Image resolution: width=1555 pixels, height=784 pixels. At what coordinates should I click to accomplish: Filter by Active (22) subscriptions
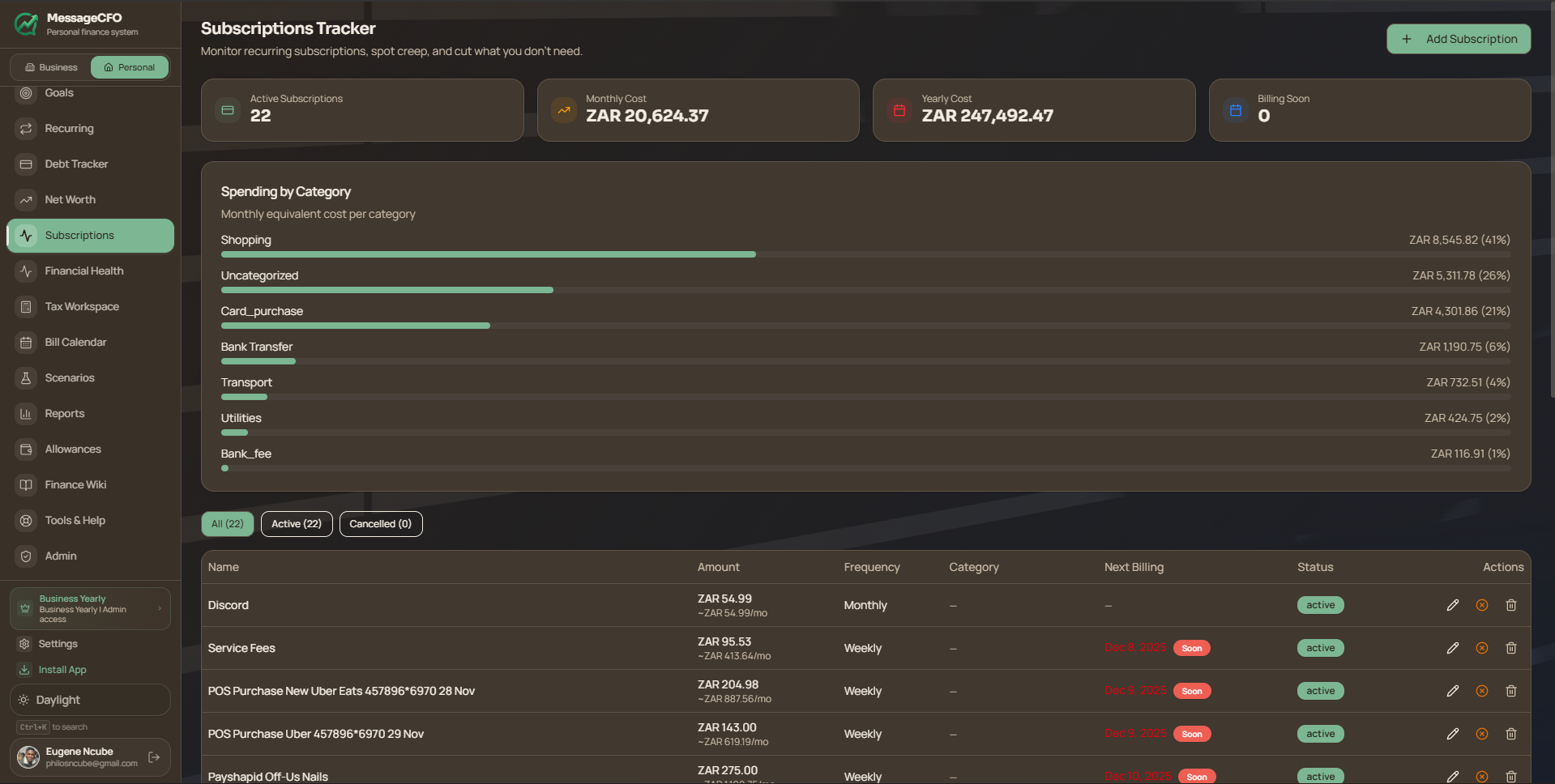tap(297, 524)
